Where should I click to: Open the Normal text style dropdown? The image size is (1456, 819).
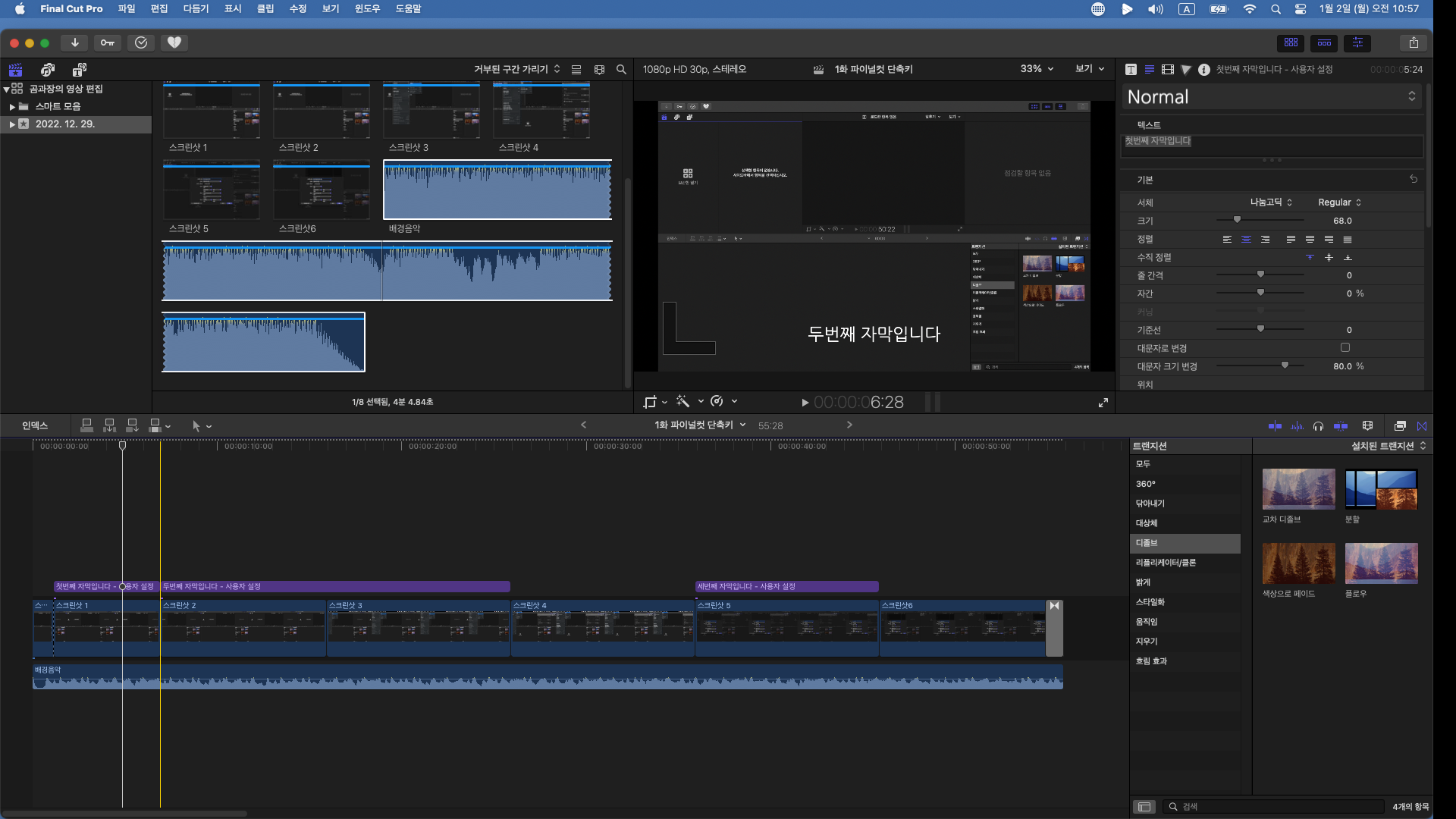coord(1272,96)
